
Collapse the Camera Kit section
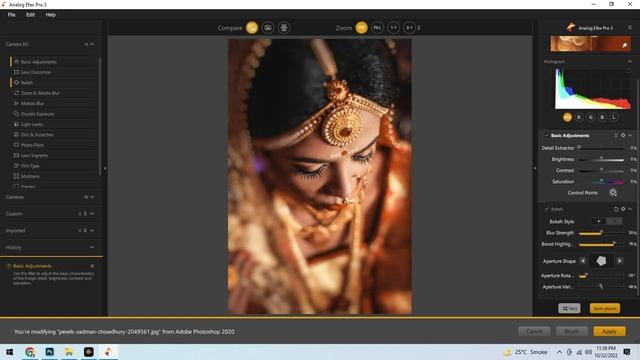92,44
